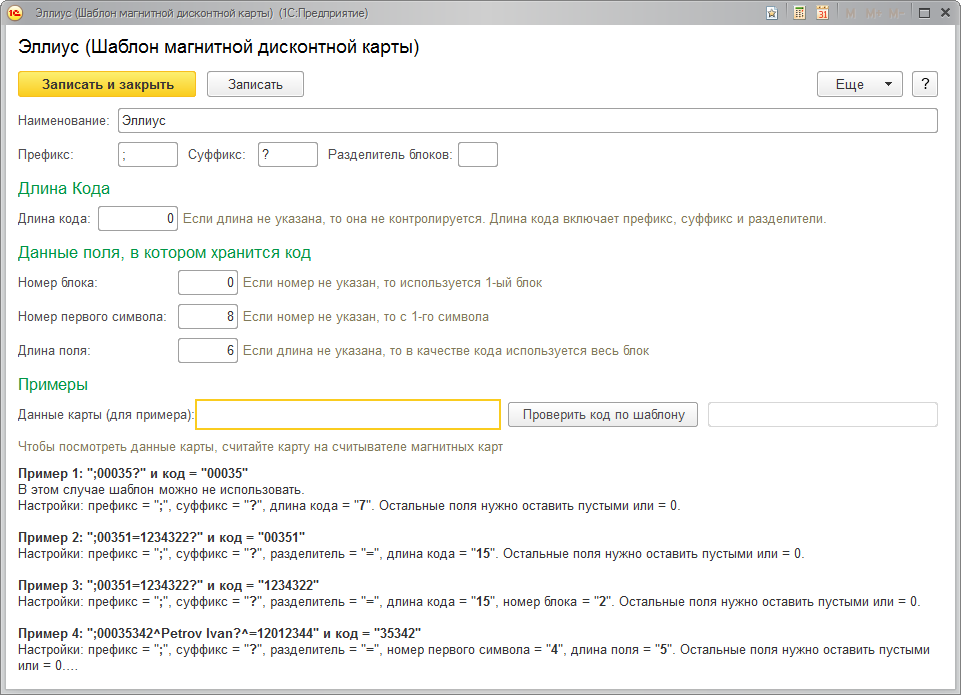Click the heading Эллиус (Шаблон магнитной дисконтной карты)
This screenshot has width=961, height=695.
click(219, 47)
